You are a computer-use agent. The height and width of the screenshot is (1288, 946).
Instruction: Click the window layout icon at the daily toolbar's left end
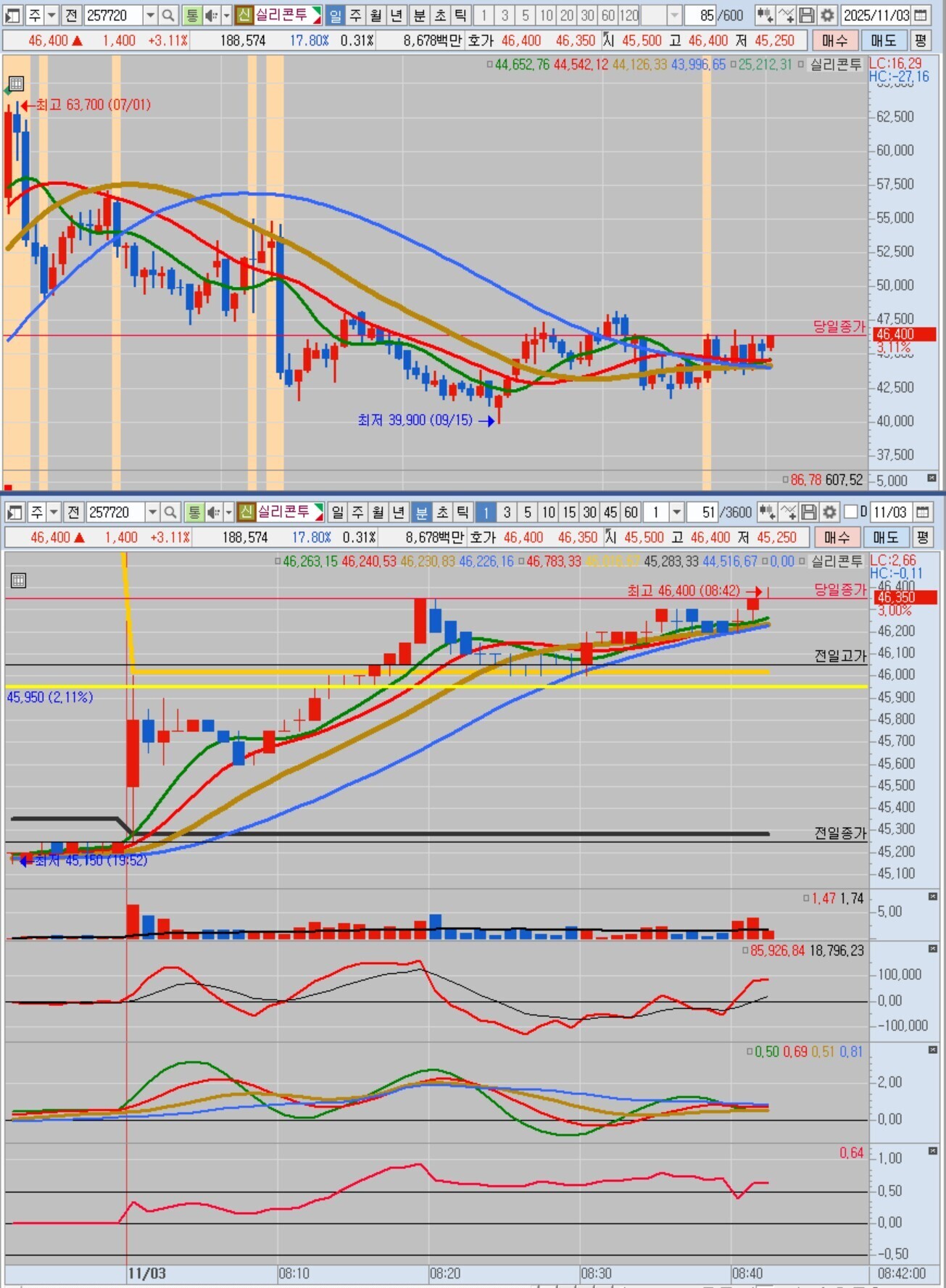(x=12, y=15)
